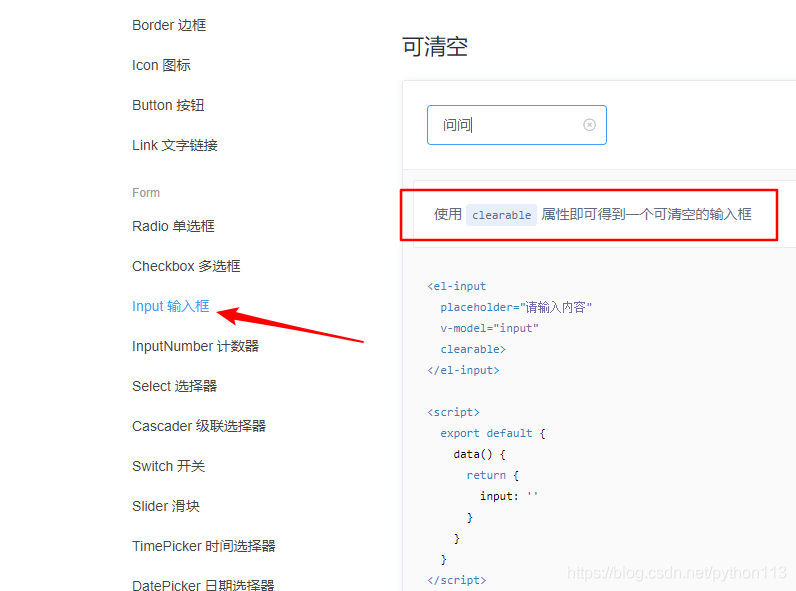Screen dimensions: 796x591
Task: Click inside the clearable text input field
Action: point(517,125)
